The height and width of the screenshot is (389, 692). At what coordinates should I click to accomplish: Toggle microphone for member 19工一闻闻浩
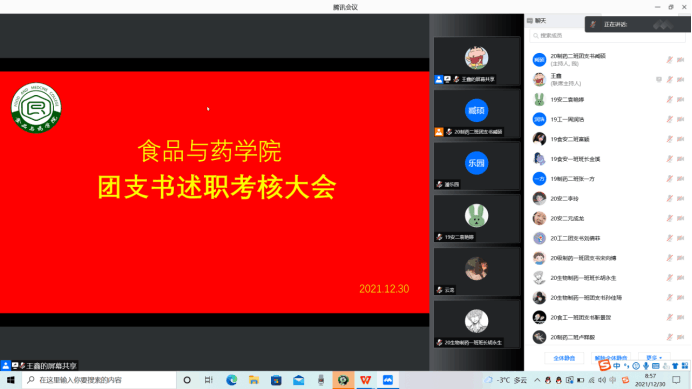pyautogui.click(x=669, y=119)
